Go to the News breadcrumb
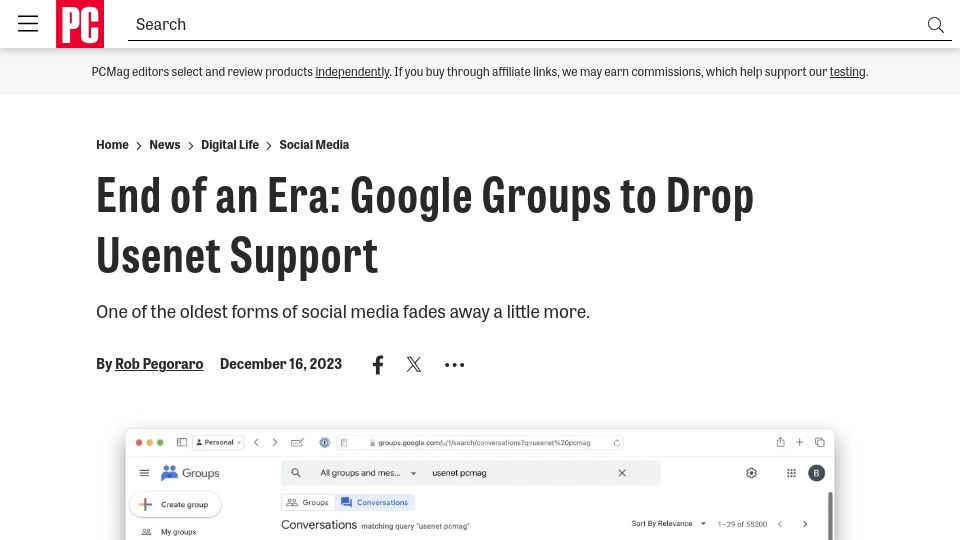 [165, 145]
